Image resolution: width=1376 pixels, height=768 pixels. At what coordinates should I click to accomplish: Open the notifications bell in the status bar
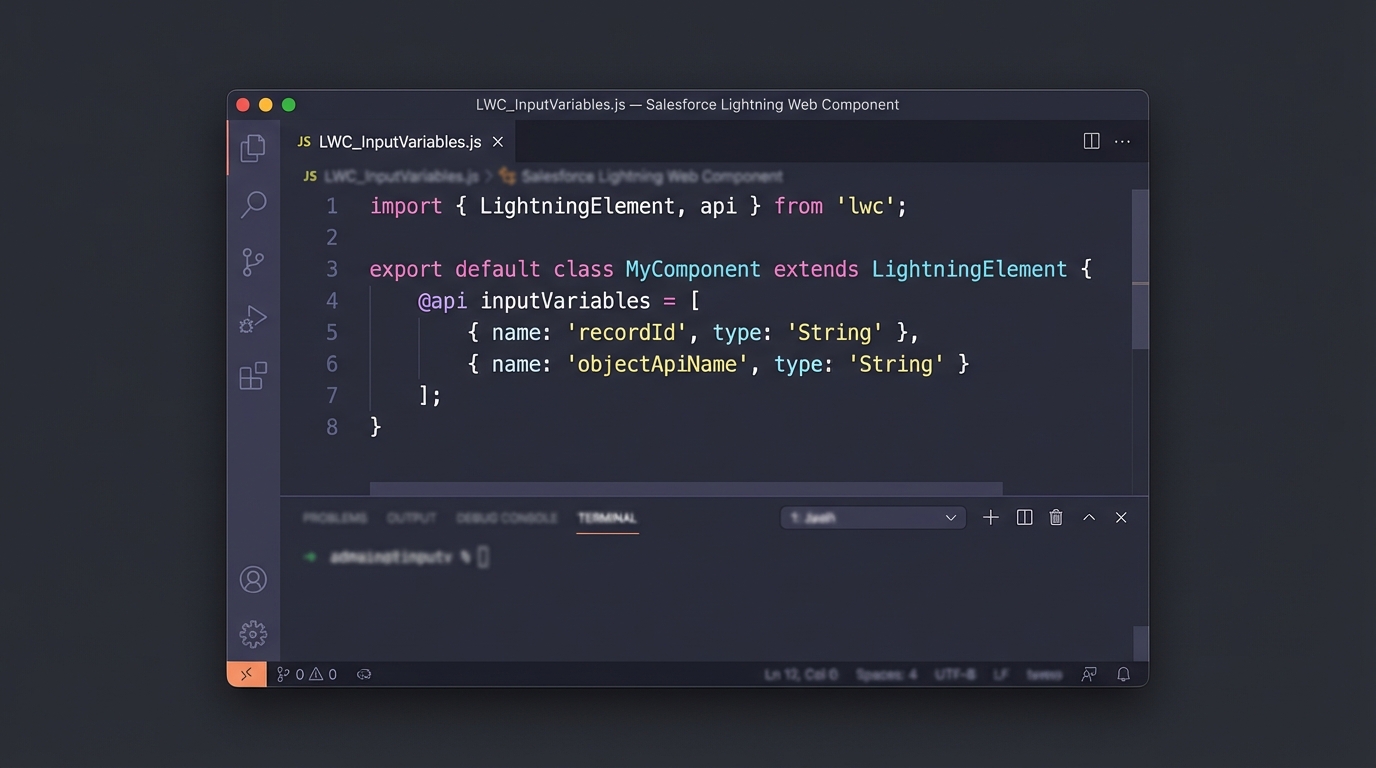pyautogui.click(x=1123, y=674)
